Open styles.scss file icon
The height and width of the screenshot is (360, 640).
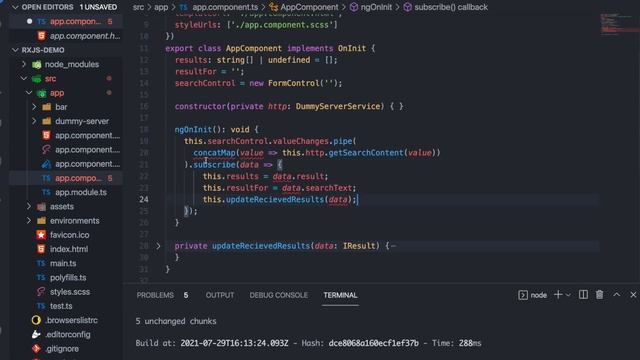click(41, 292)
